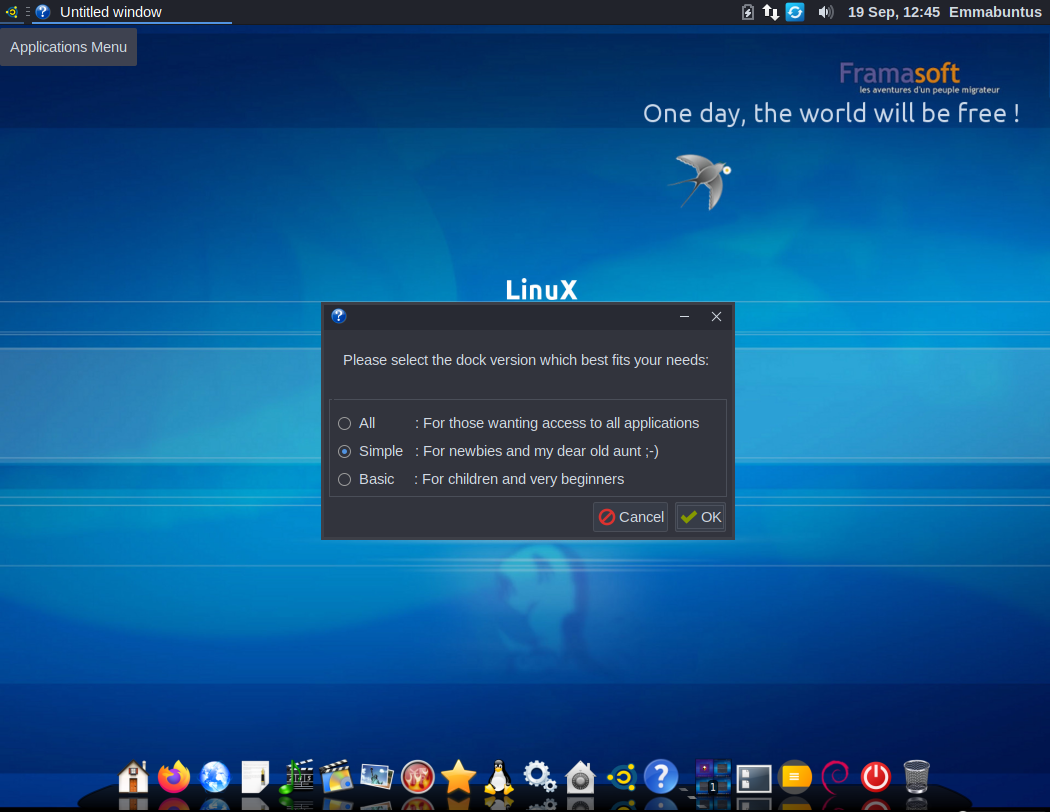Screen dimensions: 1050x812
Task: Open the house with safe dial icon
Action: pyautogui.click(x=581, y=777)
